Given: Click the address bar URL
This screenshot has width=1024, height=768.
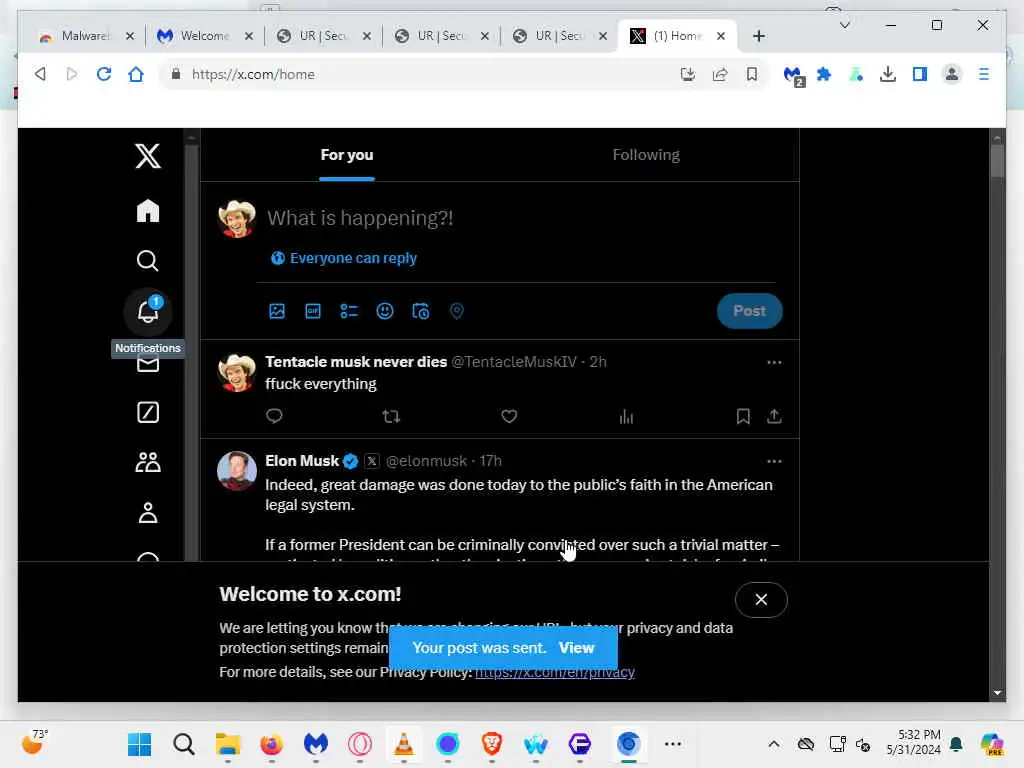Looking at the screenshot, I should tap(253, 74).
